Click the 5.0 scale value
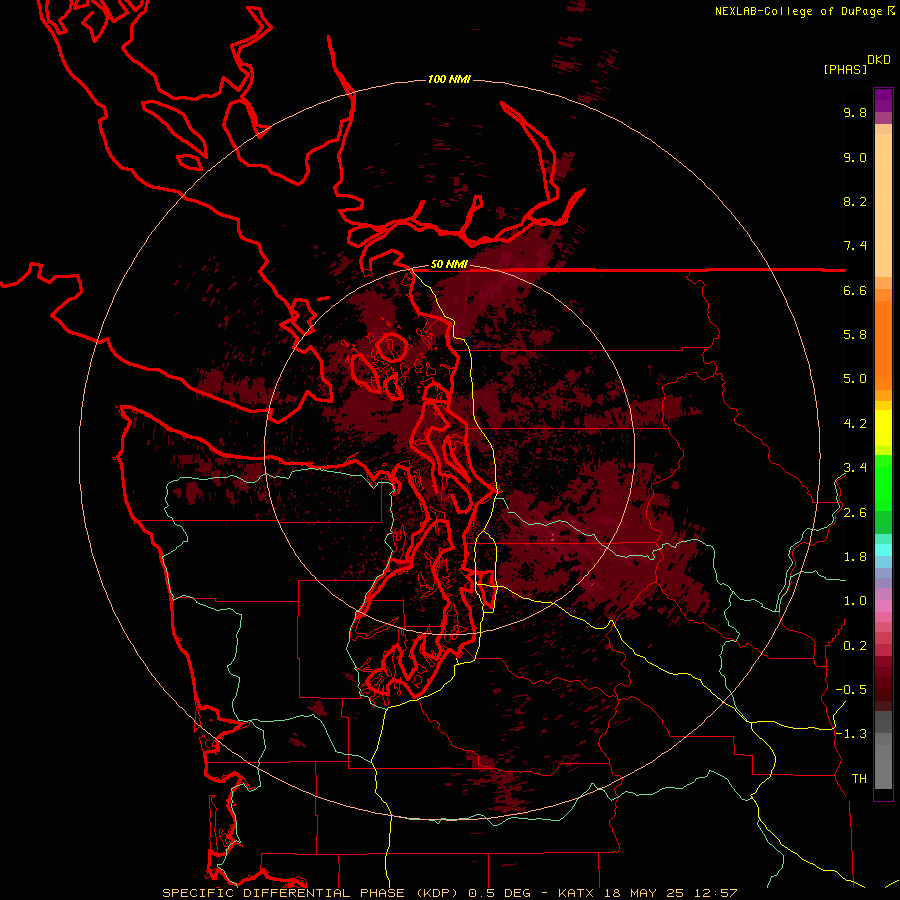Viewport: 900px width, 900px height. coord(855,379)
